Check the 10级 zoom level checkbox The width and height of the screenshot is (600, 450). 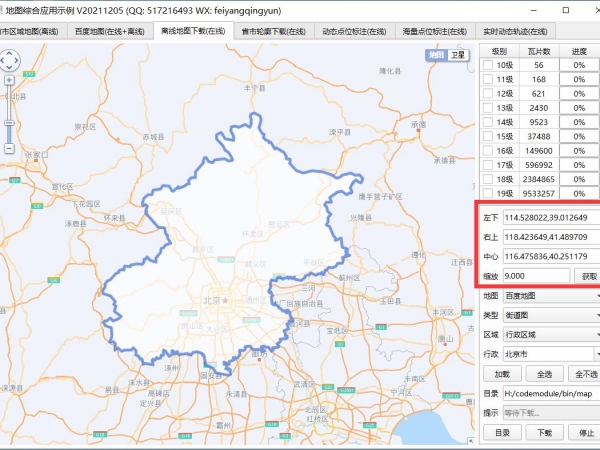pos(489,65)
